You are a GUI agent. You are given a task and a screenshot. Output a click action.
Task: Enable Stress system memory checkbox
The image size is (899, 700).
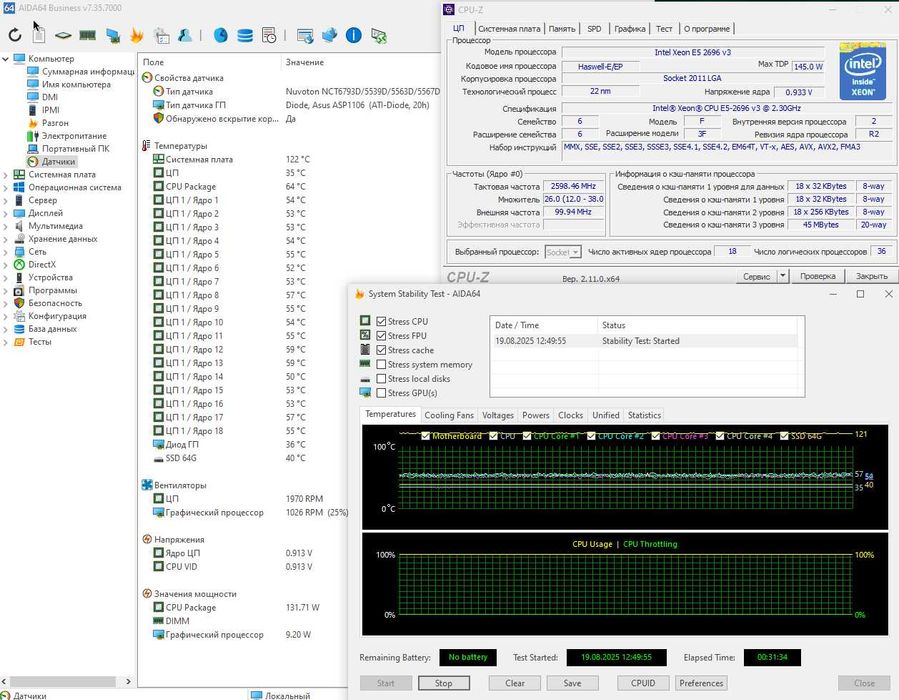381,365
